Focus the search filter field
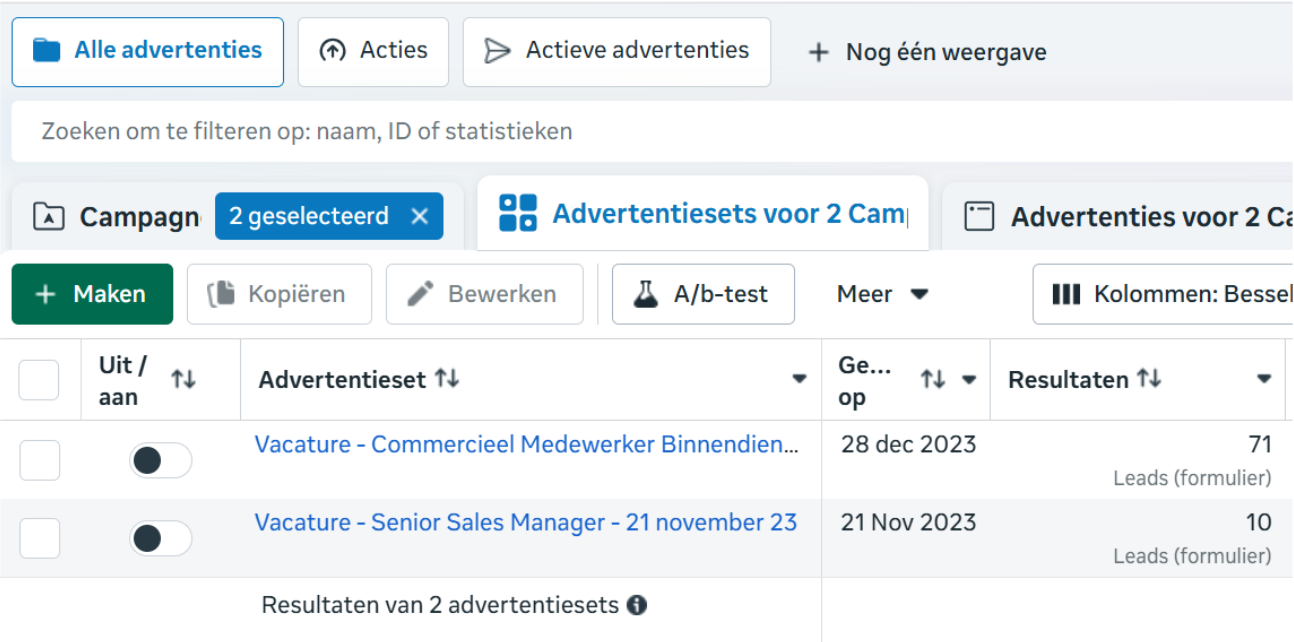This screenshot has height=642, width=1294. click(652, 131)
